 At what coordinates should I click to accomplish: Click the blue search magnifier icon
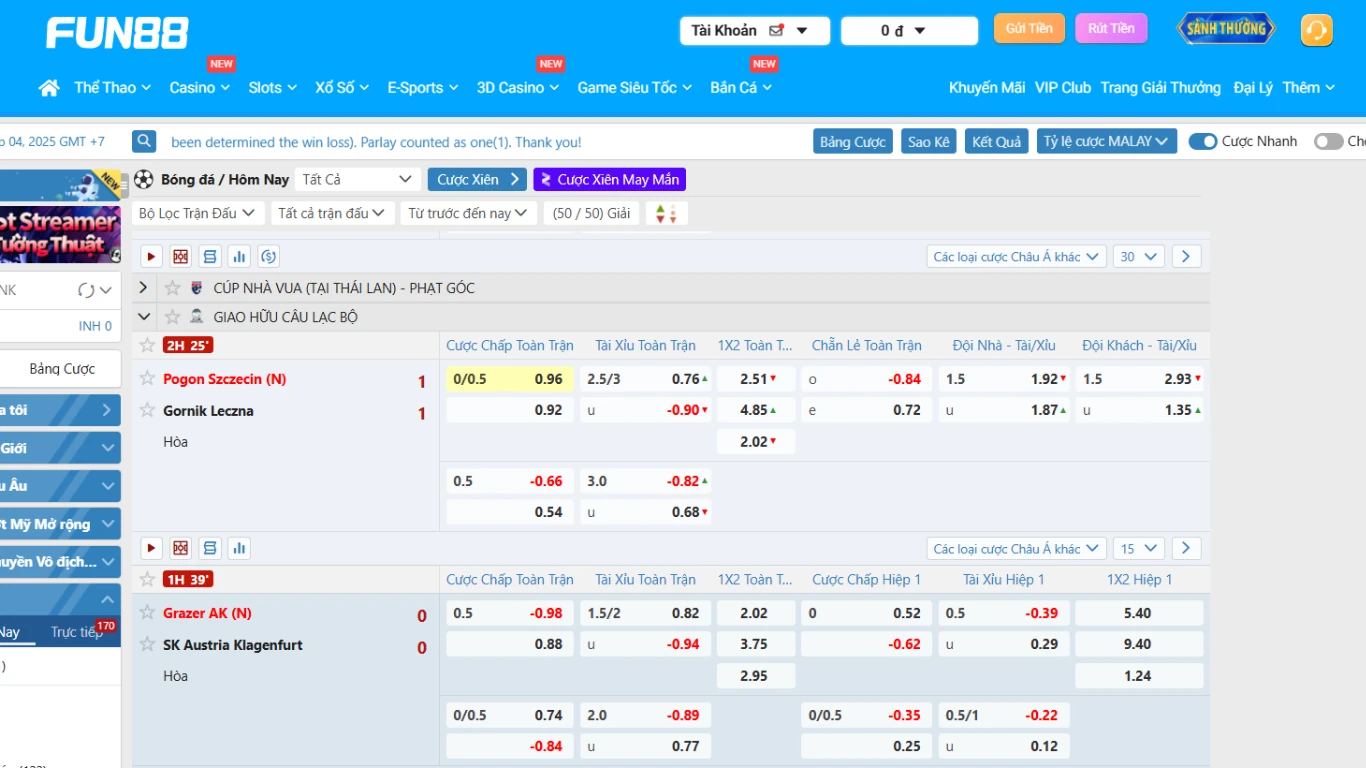(144, 142)
